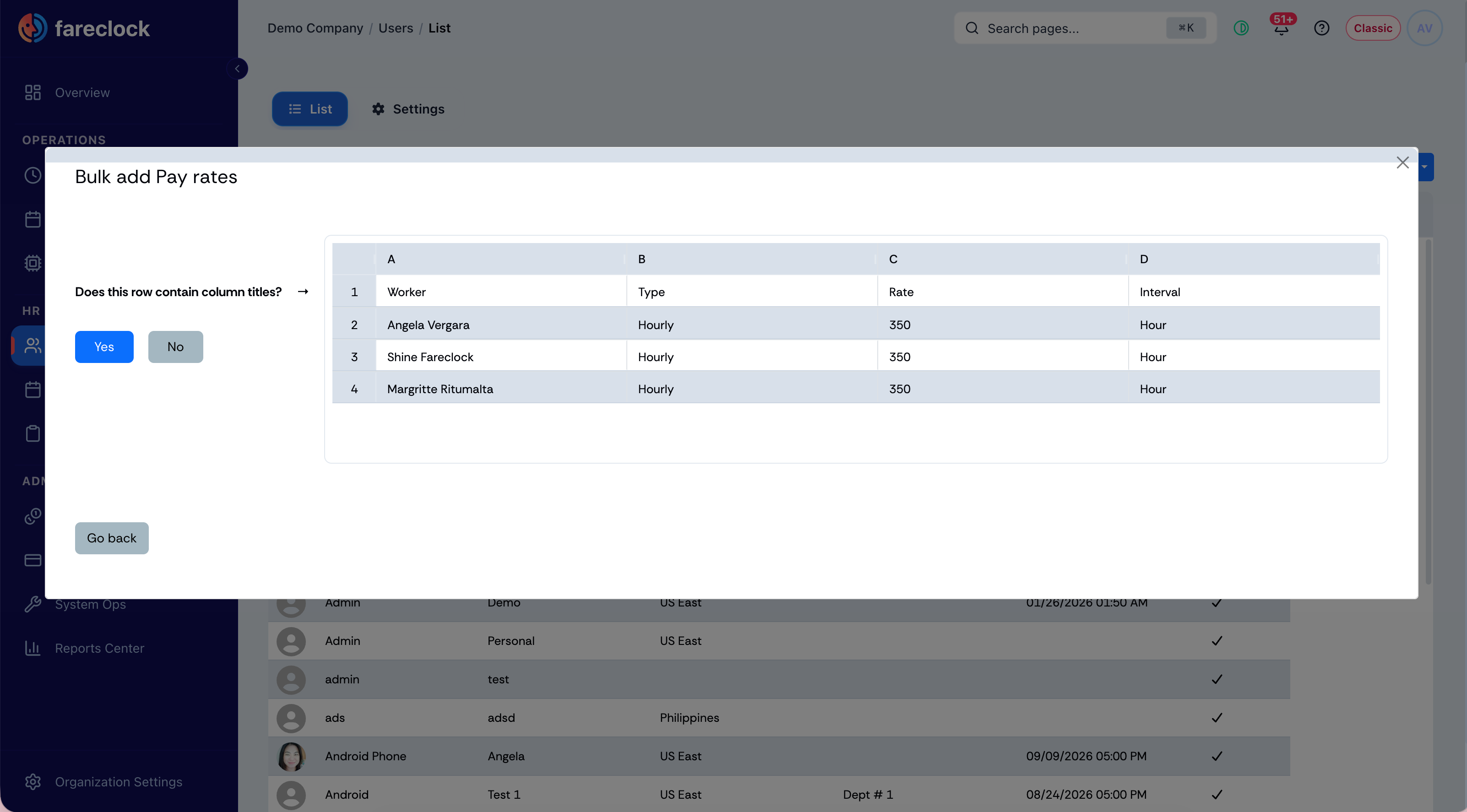Close the Bulk add Pay rates dialog
This screenshot has height=812, width=1467.
(x=1402, y=162)
